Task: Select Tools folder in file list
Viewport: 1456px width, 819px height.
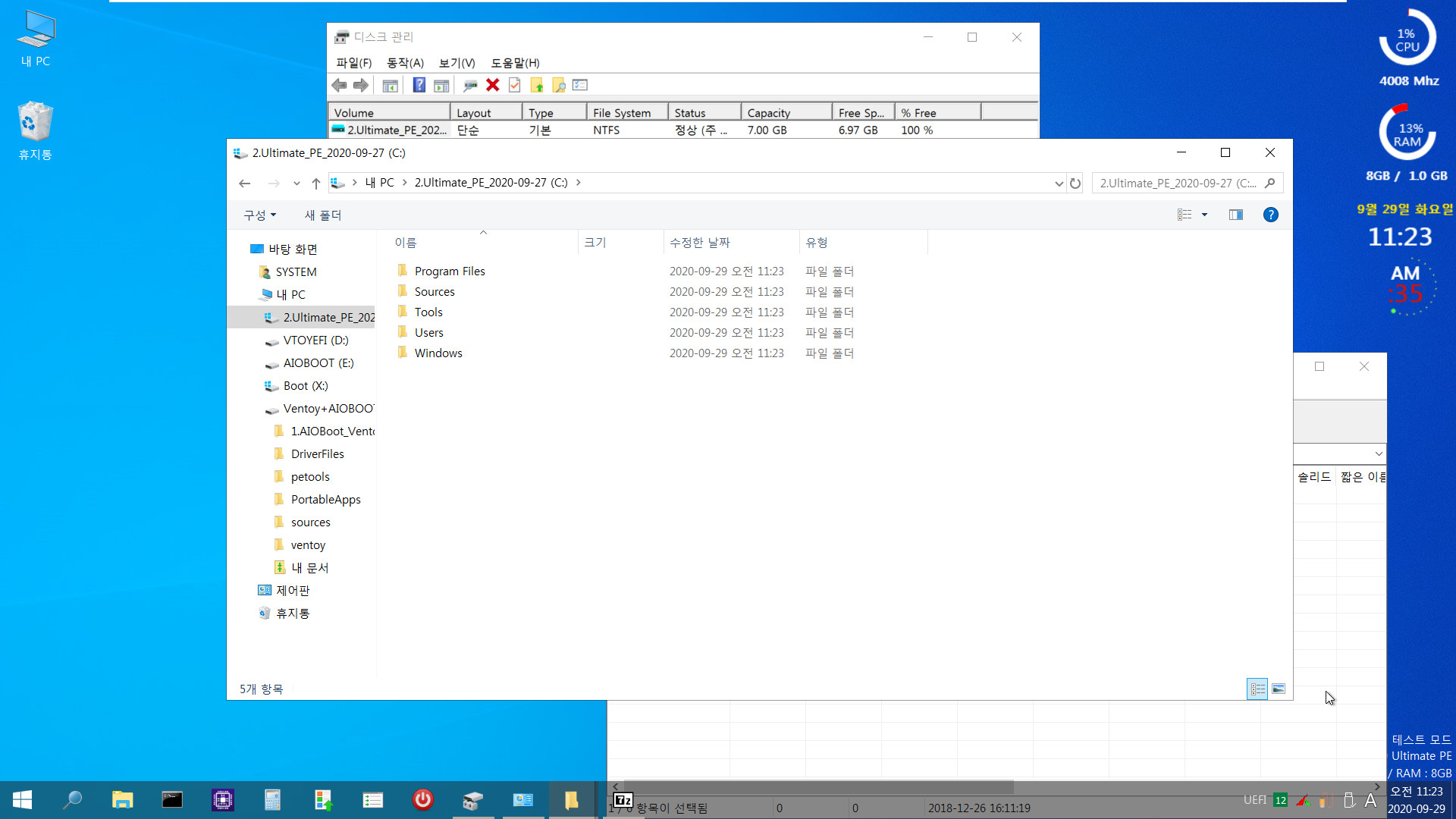Action: (428, 312)
